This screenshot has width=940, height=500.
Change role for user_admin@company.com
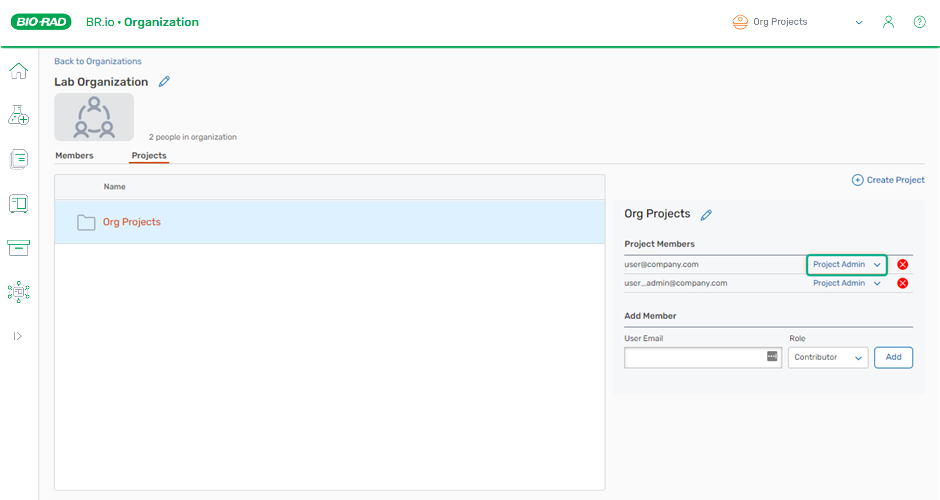point(847,284)
